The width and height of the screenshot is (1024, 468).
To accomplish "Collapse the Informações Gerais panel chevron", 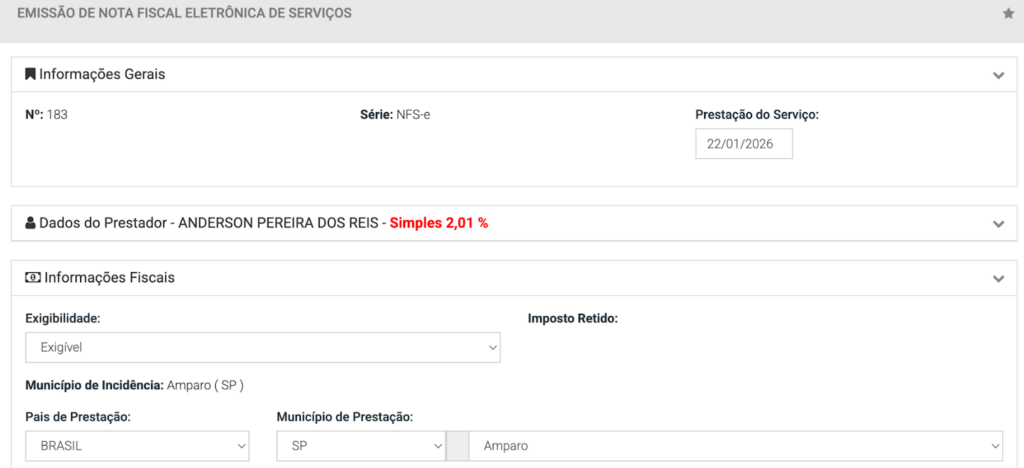I will 998,75.
